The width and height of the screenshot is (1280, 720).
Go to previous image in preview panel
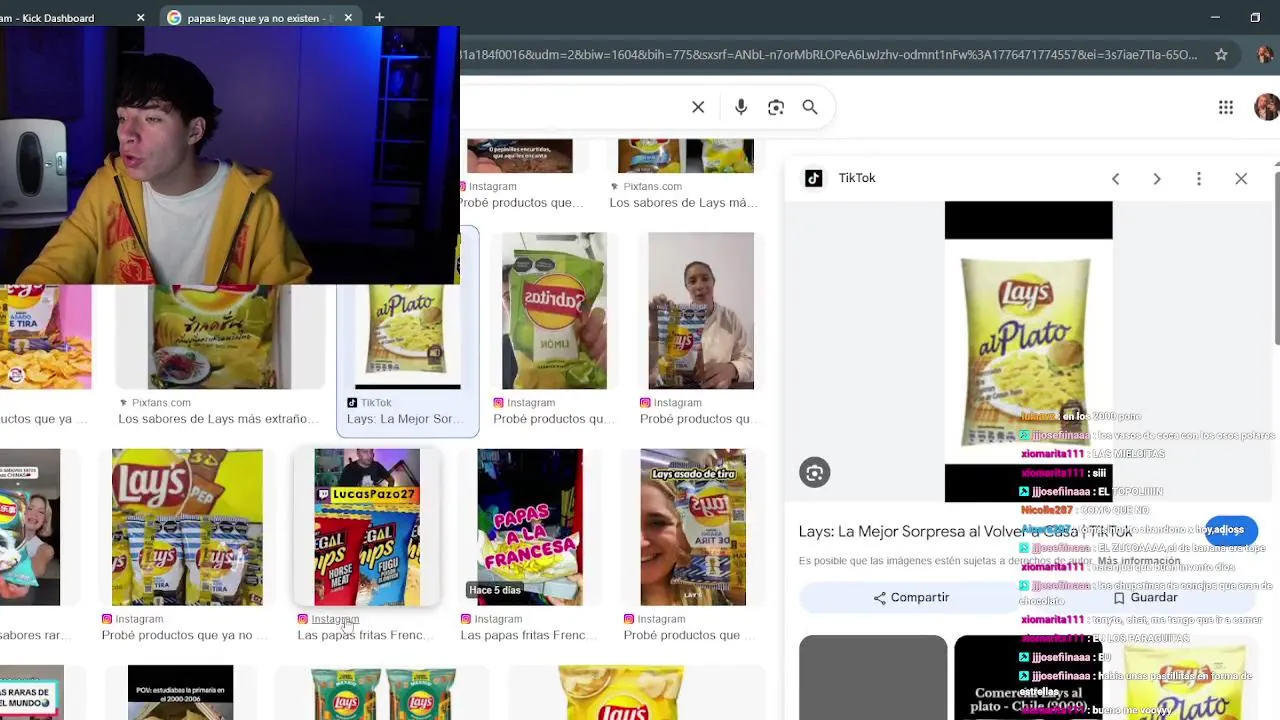[1116, 179]
